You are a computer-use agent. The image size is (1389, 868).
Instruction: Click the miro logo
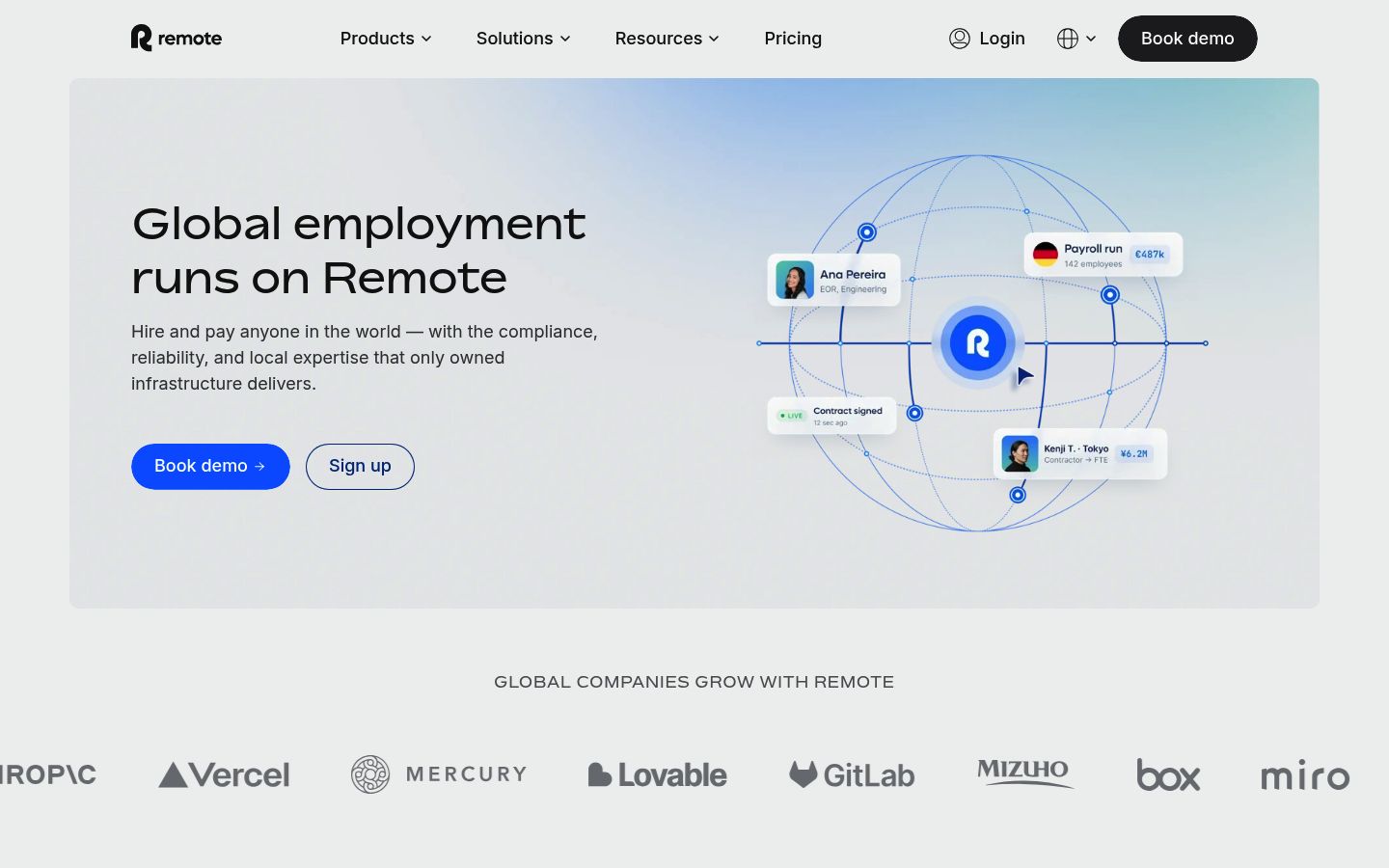click(x=1305, y=775)
